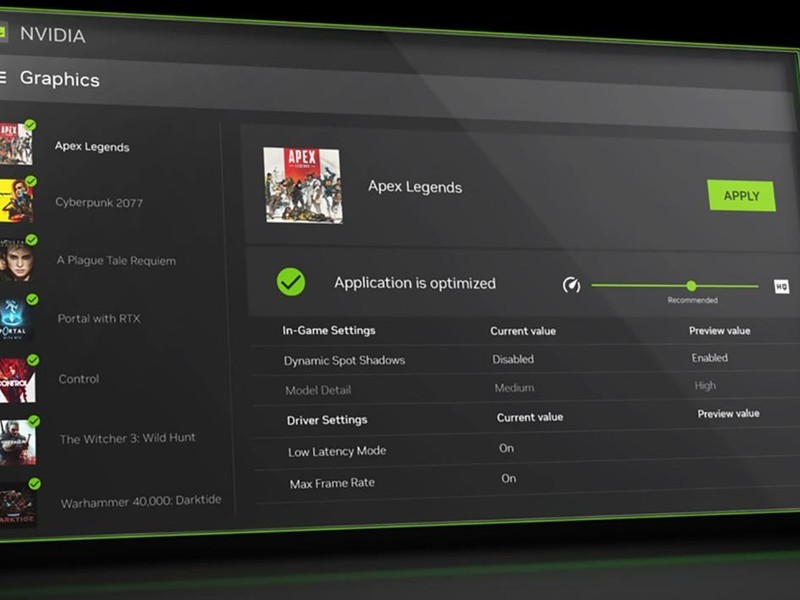This screenshot has height=600, width=800.
Task: Click the performance speedometer icon
Action: [571, 285]
